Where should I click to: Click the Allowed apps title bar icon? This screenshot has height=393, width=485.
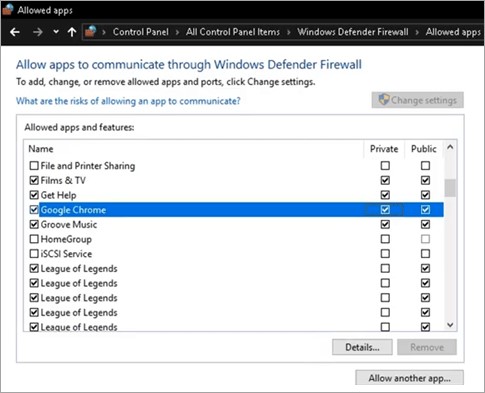pos(8,9)
